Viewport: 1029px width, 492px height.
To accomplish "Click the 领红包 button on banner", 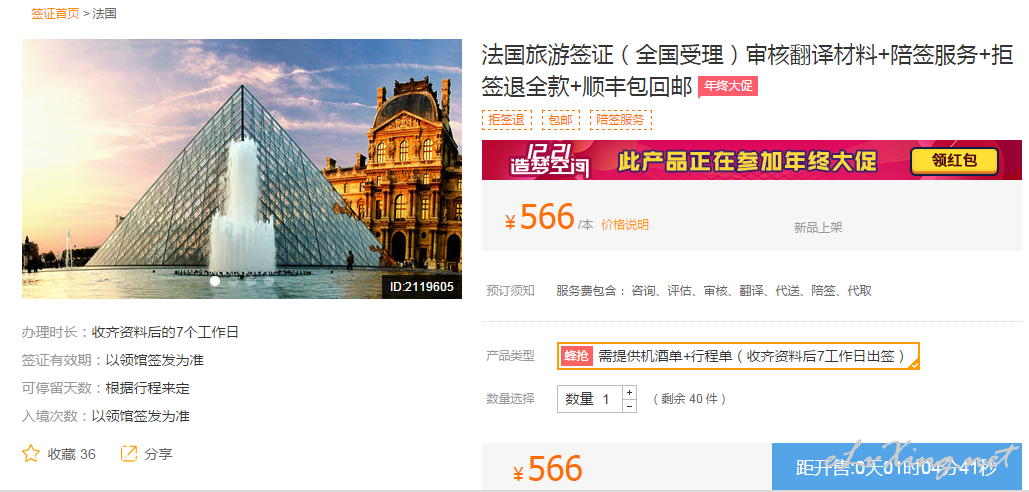I will click(955, 161).
